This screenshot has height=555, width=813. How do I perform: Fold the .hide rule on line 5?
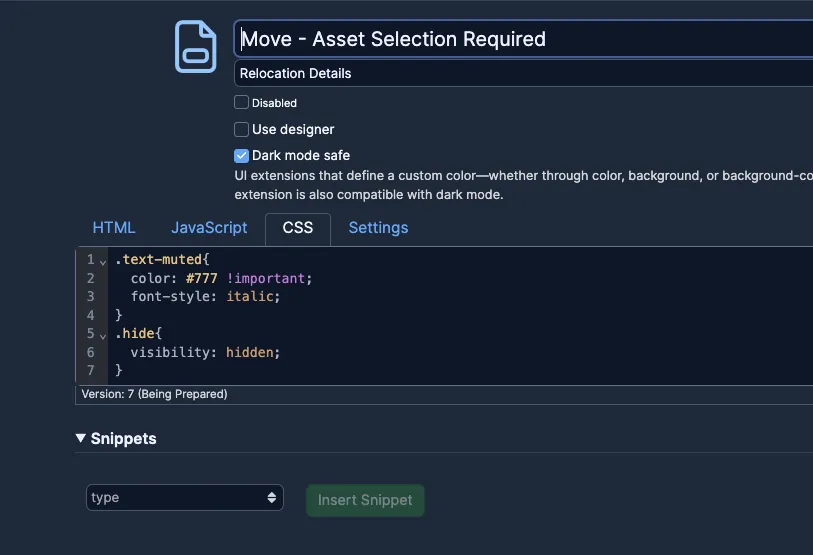[x=103, y=336]
